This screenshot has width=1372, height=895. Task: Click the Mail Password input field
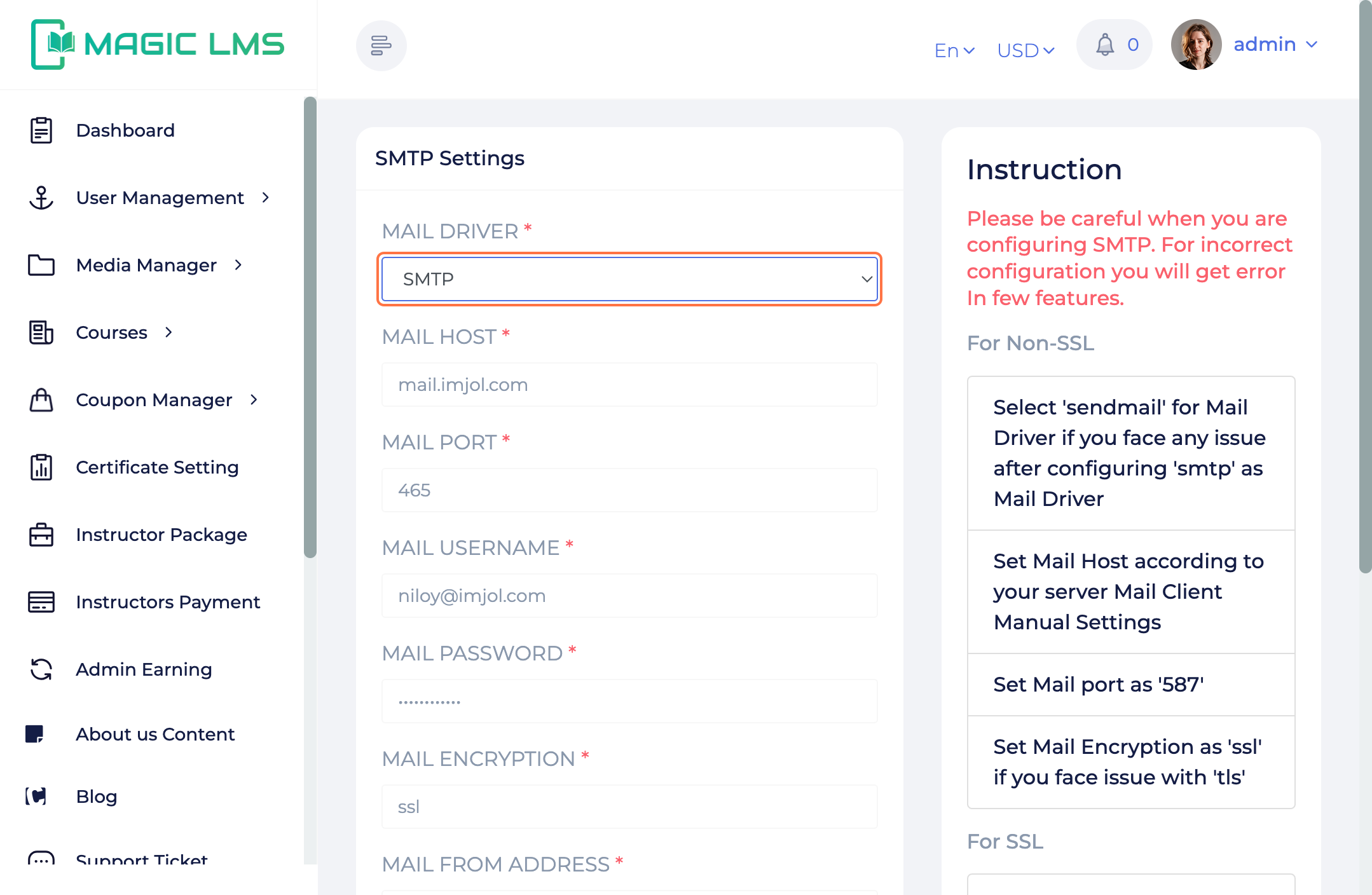629,701
